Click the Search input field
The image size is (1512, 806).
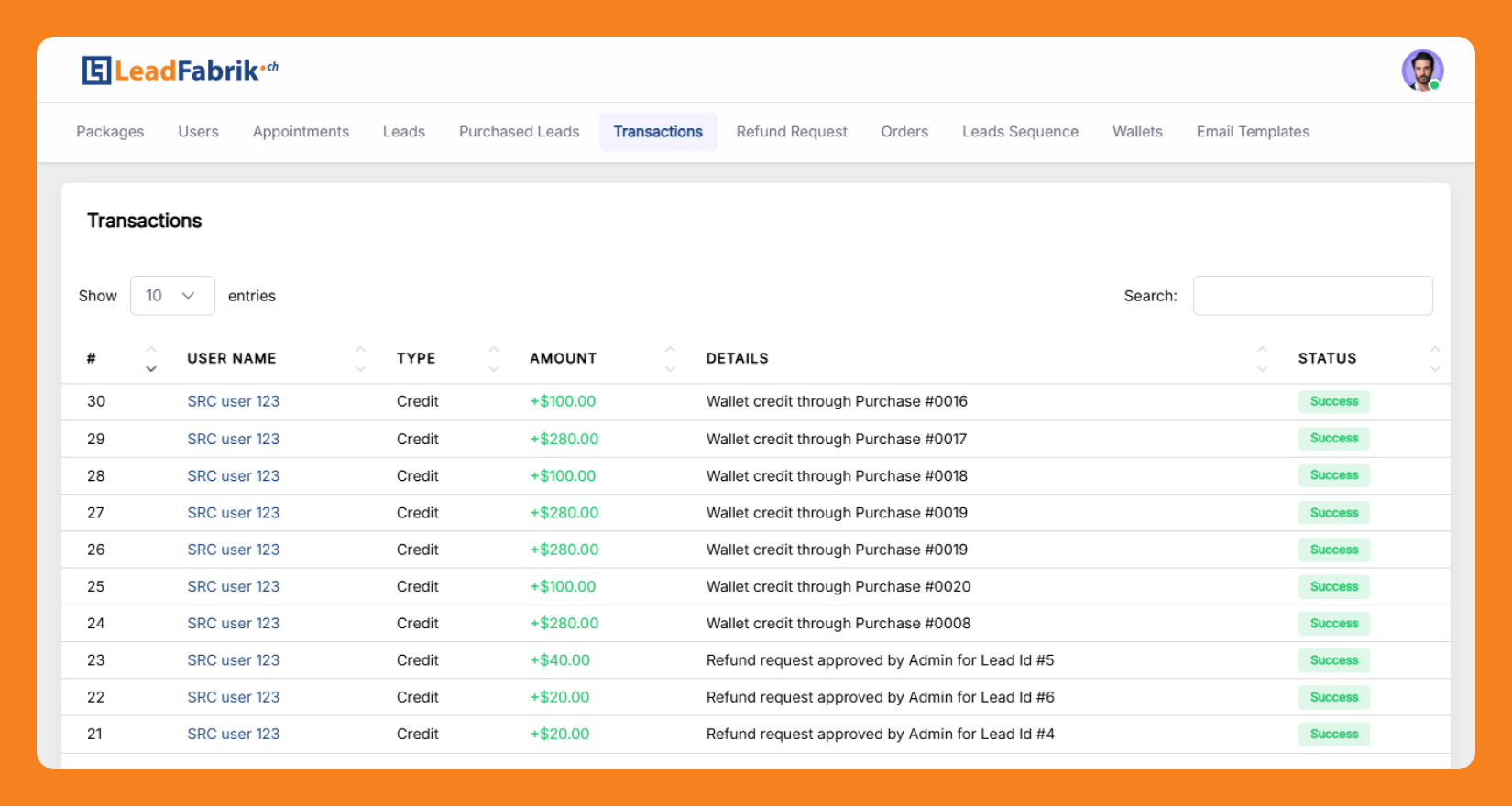[x=1312, y=296]
